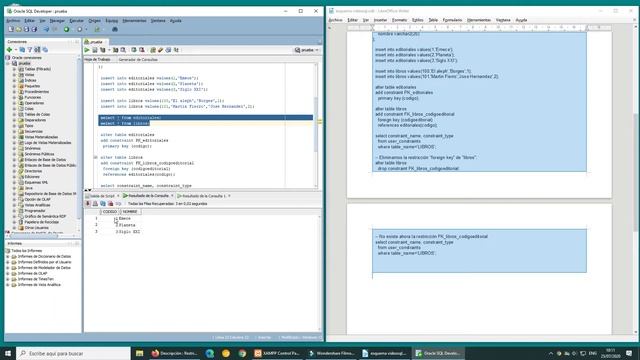
Task: Click the prueba worksheet document tab
Action: (x=96, y=42)
